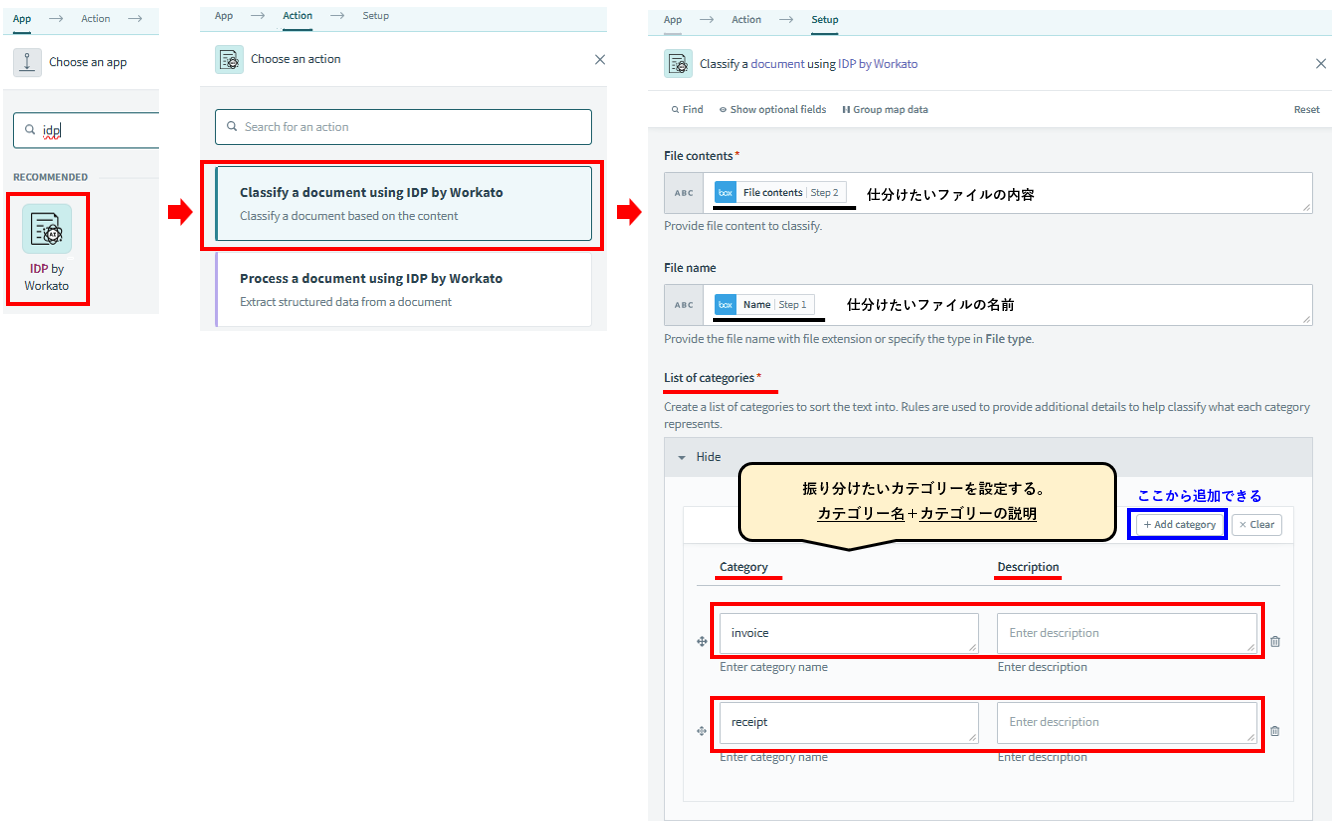Clear all categories
1338x821 pixels.
(x=1257, y=524)
